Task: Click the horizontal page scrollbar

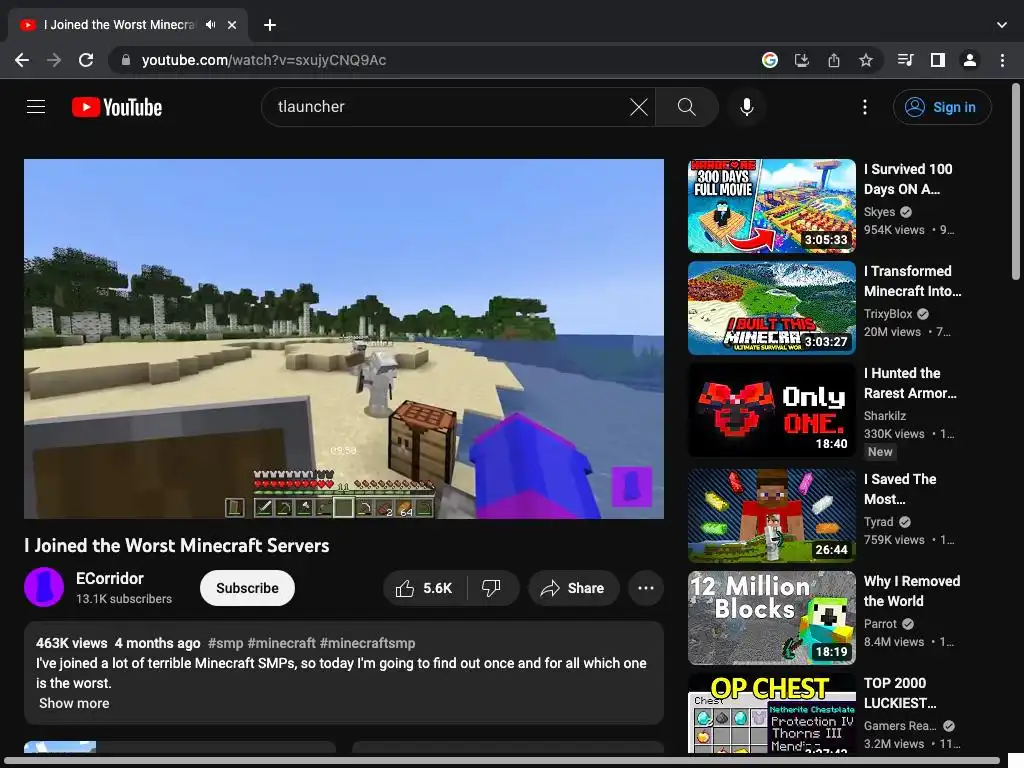Action: [503, 761]
